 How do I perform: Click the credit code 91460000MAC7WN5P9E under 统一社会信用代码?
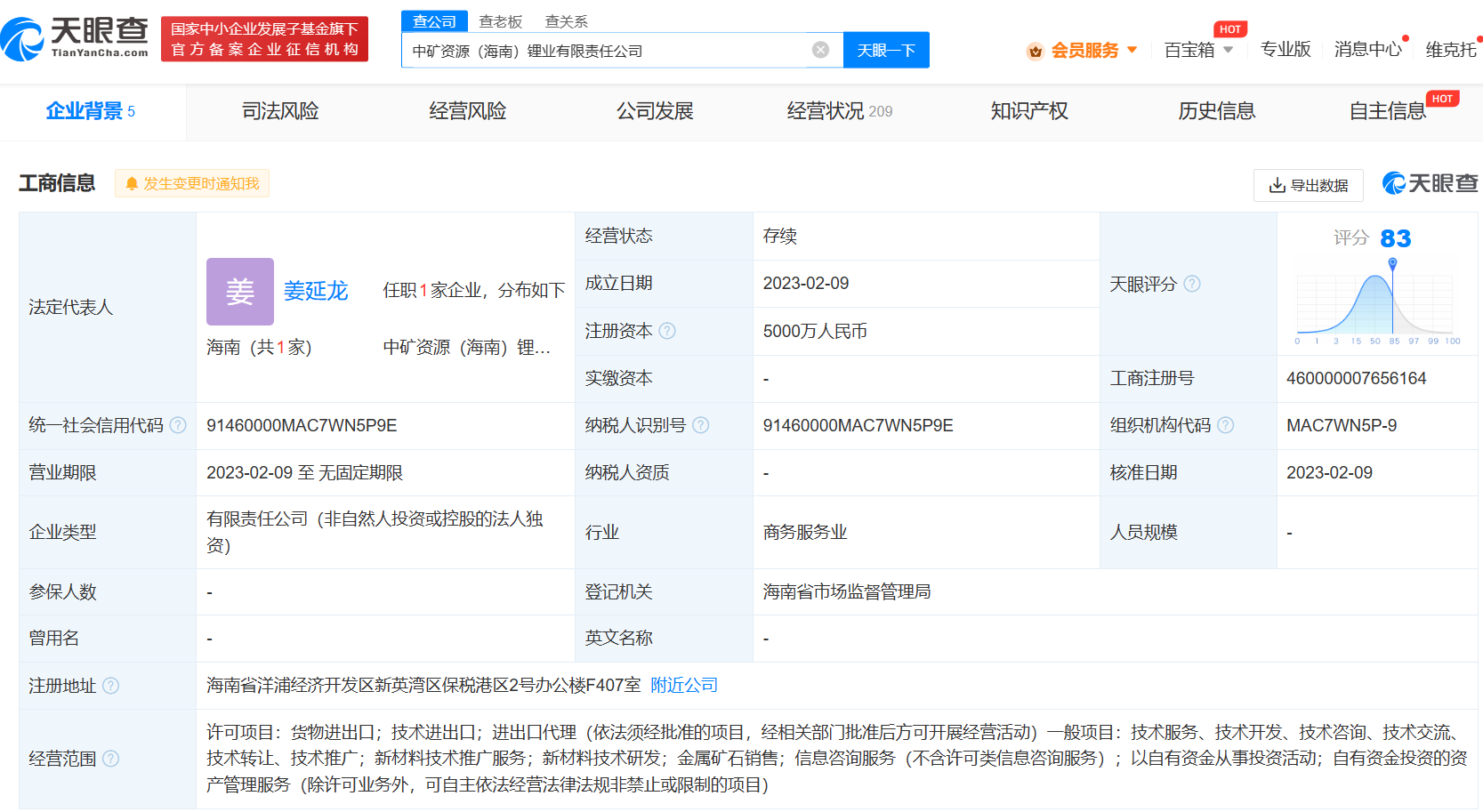pos(302,425)
